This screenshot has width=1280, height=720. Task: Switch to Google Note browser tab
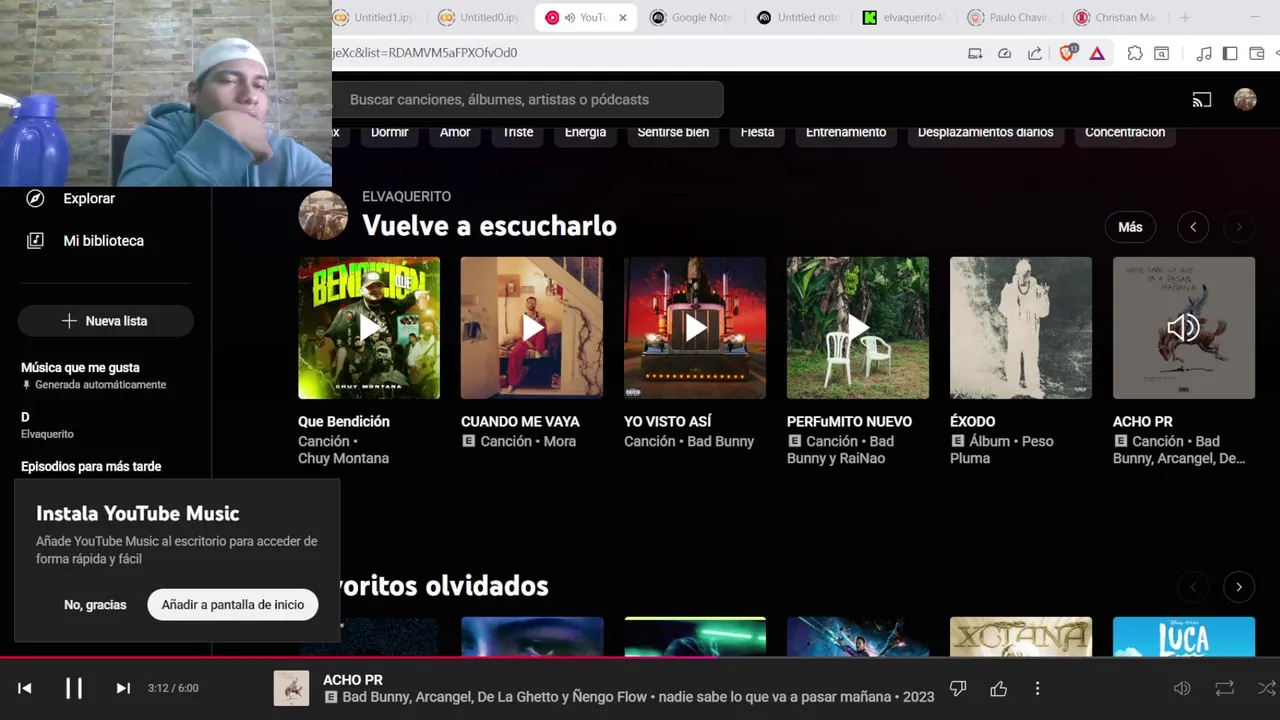coord(692,17)
